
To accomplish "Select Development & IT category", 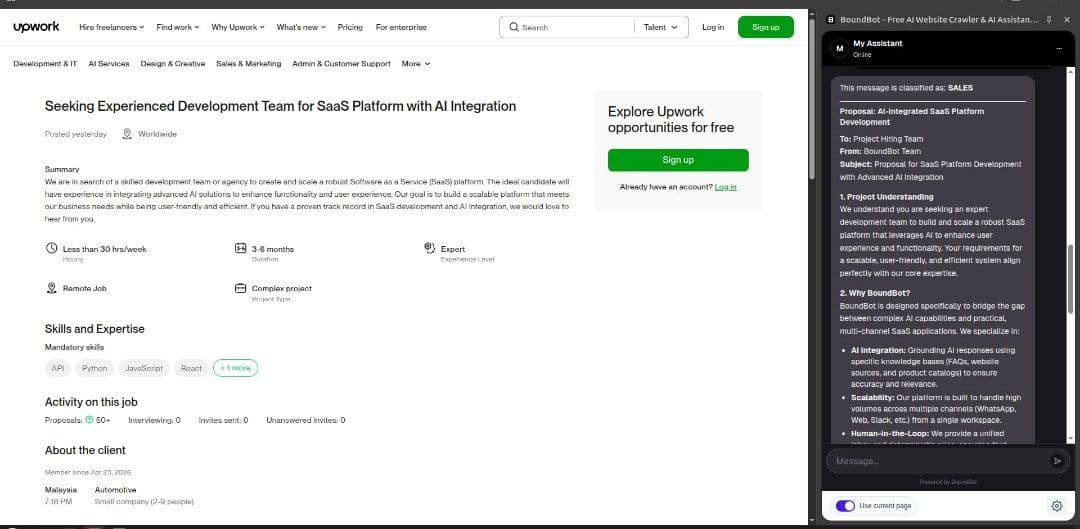I will tap(45, 63).
